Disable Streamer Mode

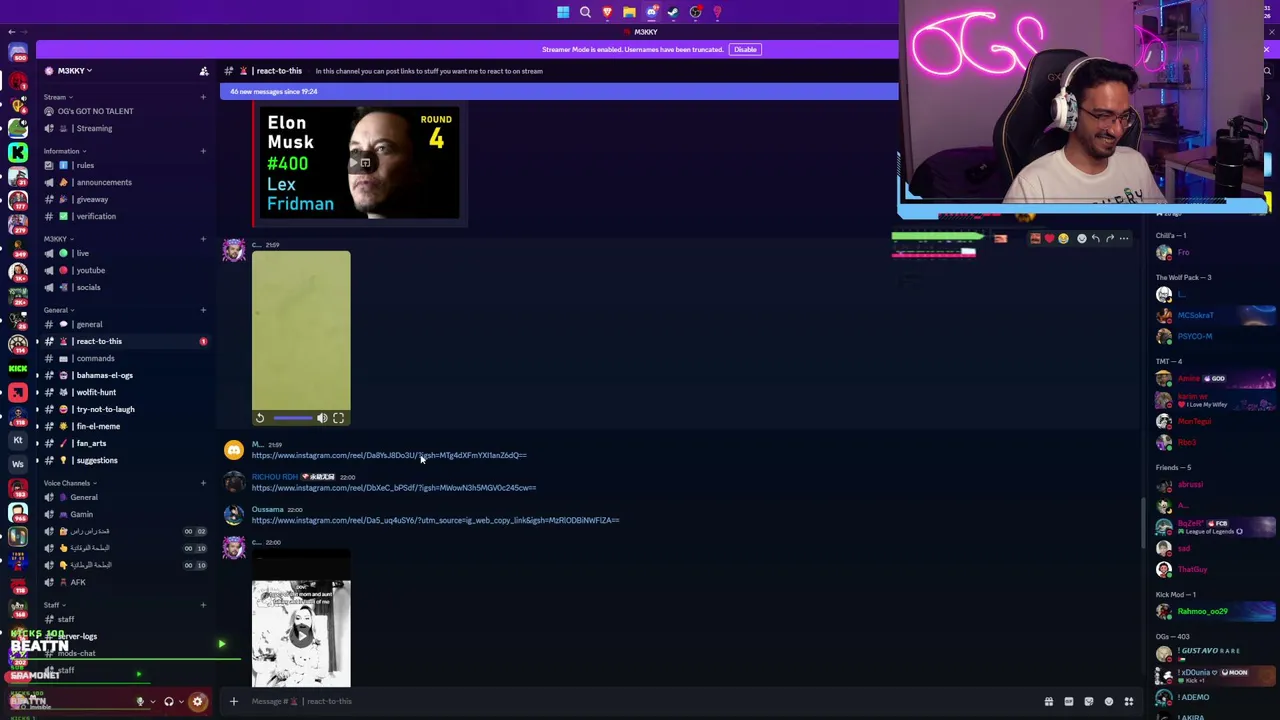[745, 49]
